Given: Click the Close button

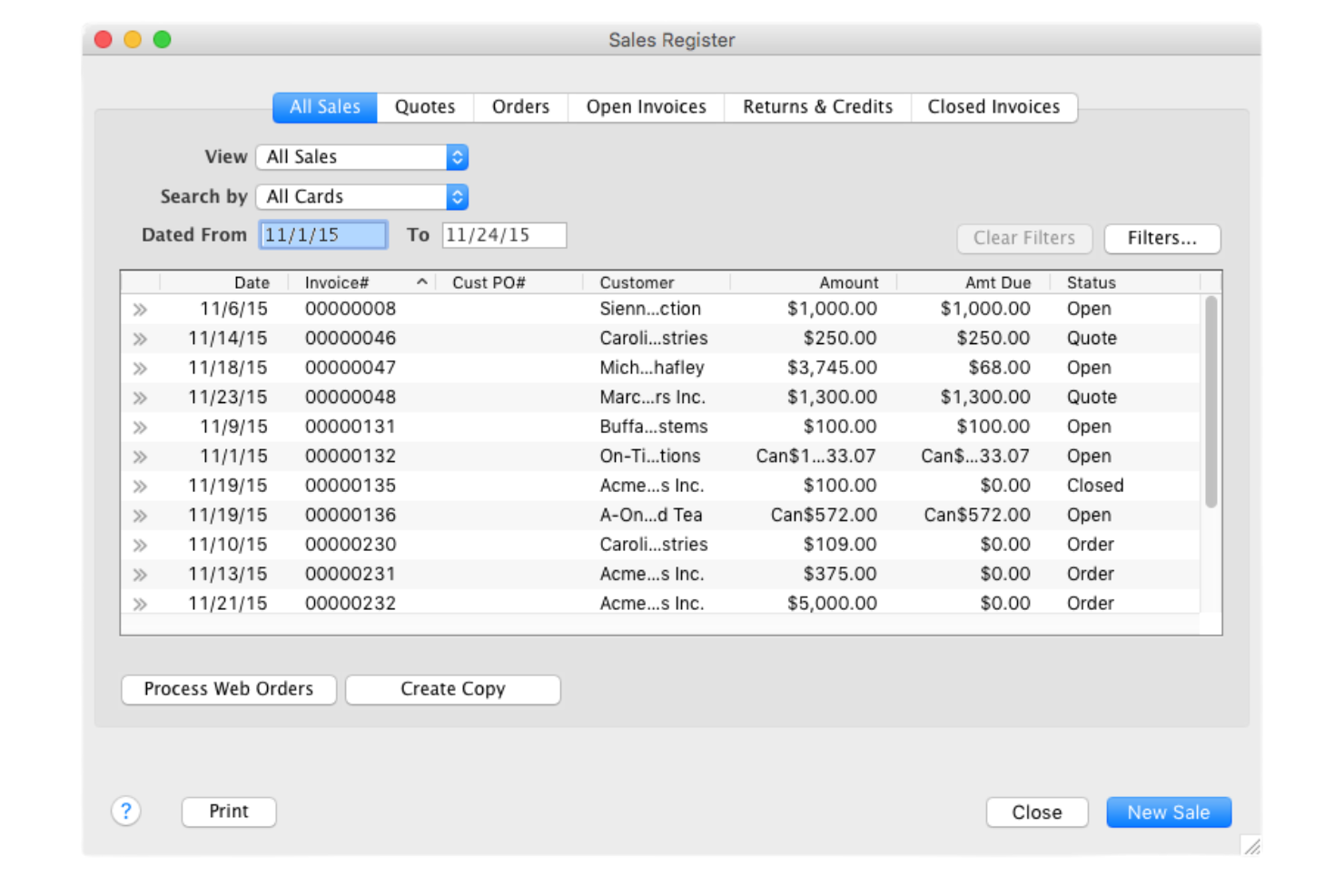Looking at the screenshot, I should click(1037, 812).
